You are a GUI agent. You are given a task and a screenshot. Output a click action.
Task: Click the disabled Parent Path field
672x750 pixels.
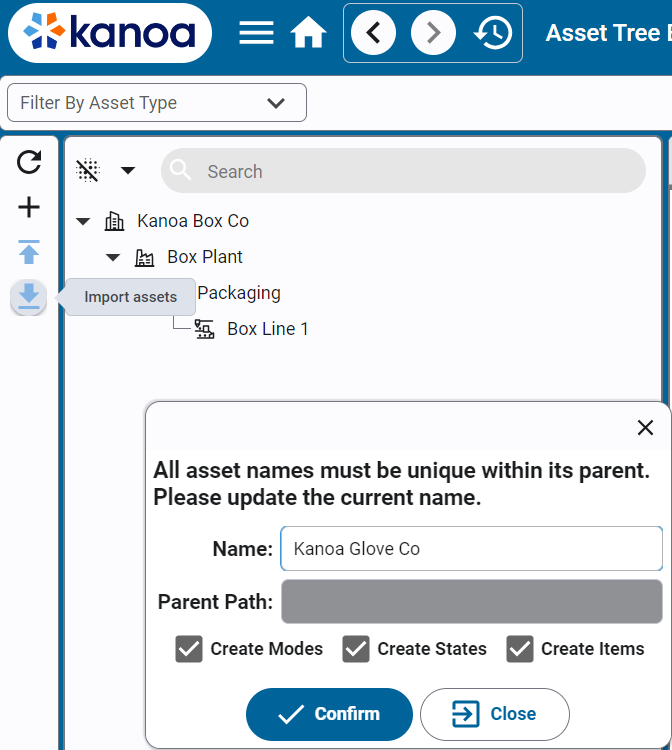tap(472, 602)
